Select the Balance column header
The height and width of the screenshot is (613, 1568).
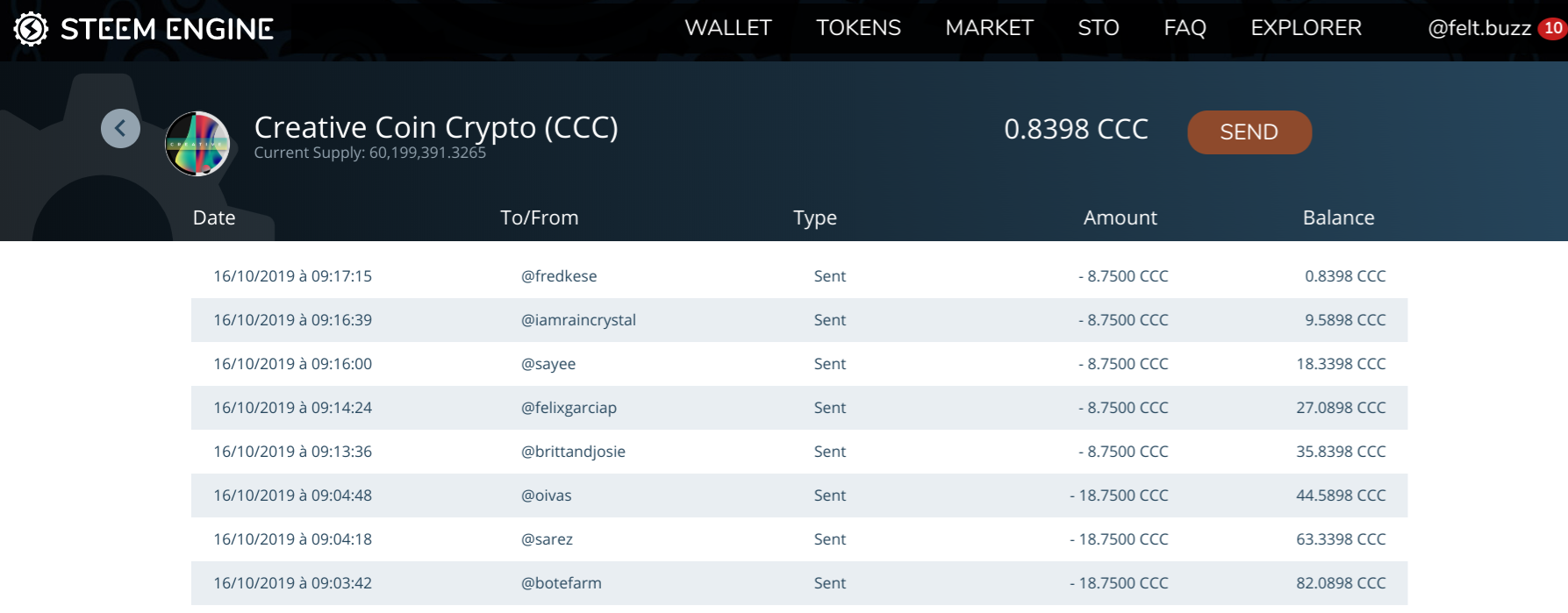1338,217
